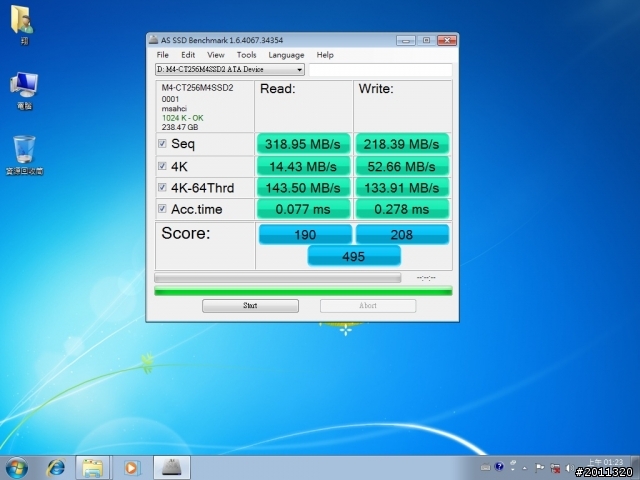Click the 4K read result 14.43 MB/s
Image resolution: width=640 pixels, height=480 pixels.
click(x=303, y=167)
